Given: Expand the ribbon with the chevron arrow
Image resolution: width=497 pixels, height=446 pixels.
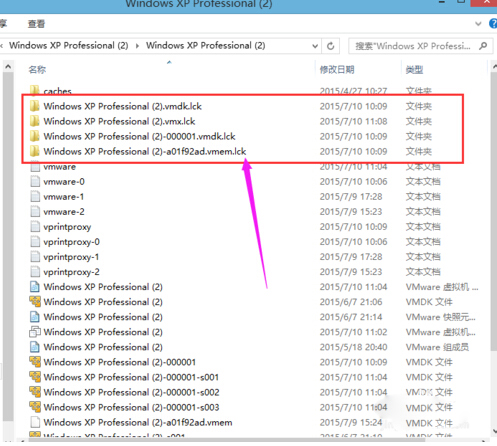Looking at the screenshot, I should pyautogui.click(x=478, y=24).
